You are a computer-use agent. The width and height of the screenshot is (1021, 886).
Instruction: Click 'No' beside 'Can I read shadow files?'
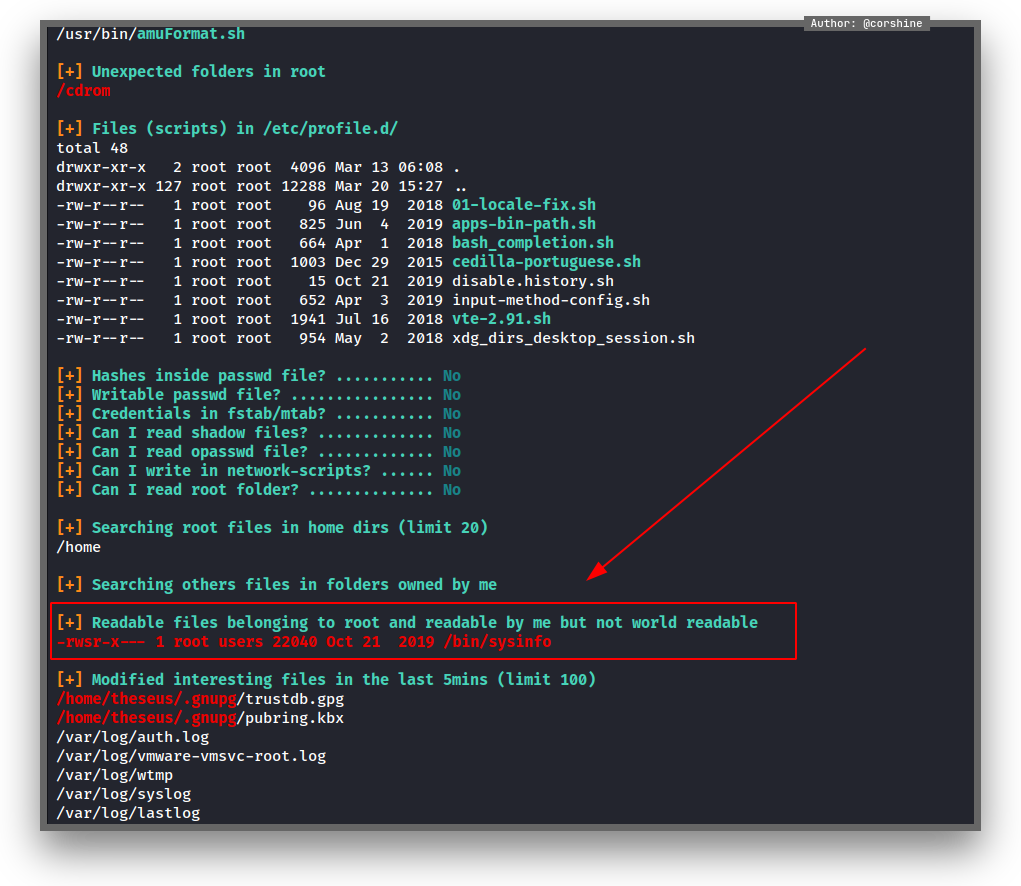click(452, 433)
